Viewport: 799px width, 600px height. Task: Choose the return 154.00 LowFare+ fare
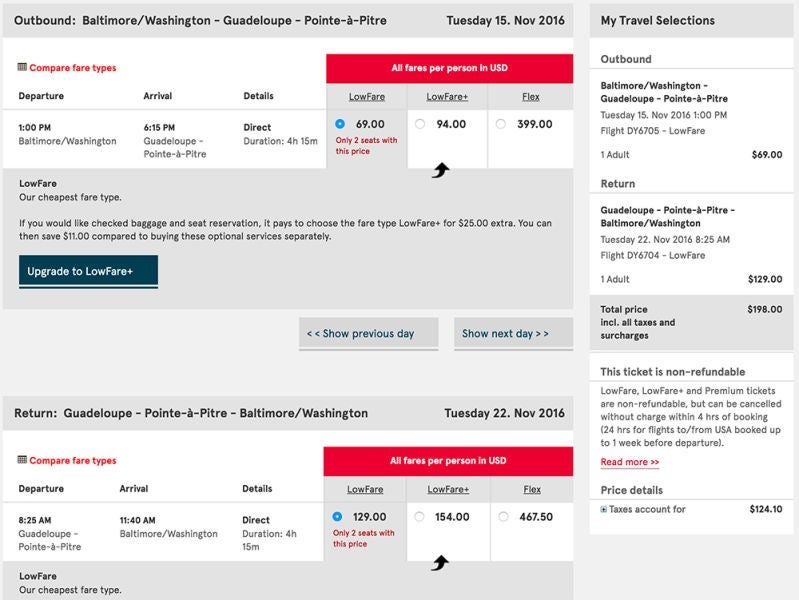pos(419,517)
